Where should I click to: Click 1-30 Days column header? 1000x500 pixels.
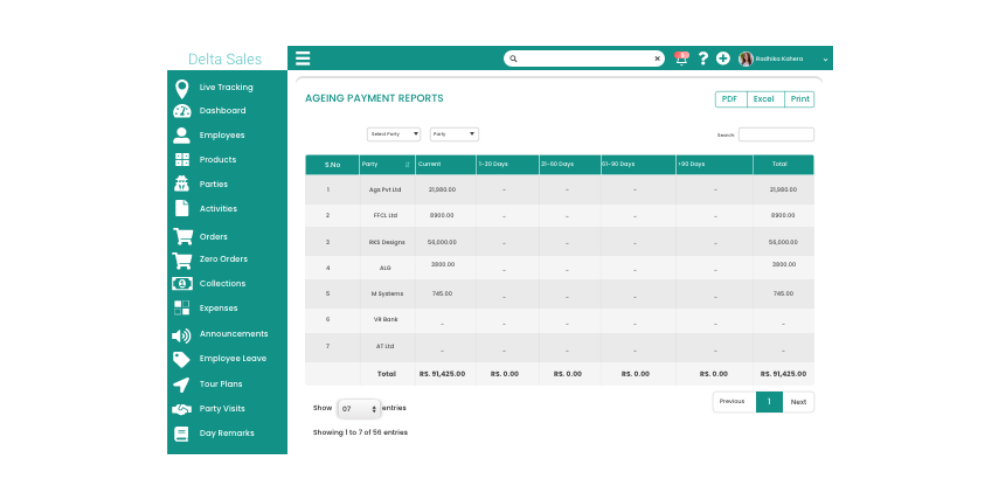507,165
